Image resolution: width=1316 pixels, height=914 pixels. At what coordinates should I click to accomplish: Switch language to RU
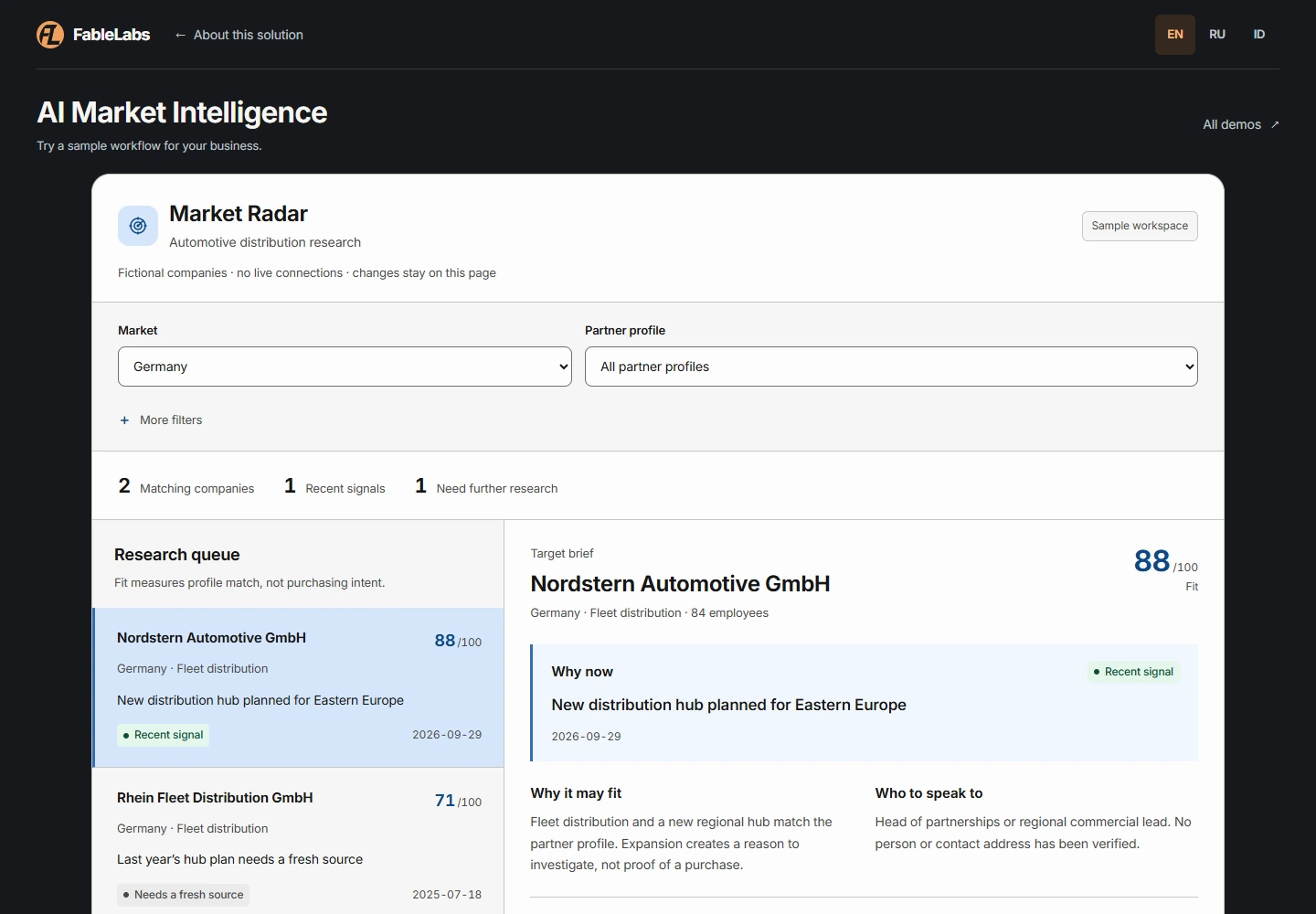(1217, 35)
